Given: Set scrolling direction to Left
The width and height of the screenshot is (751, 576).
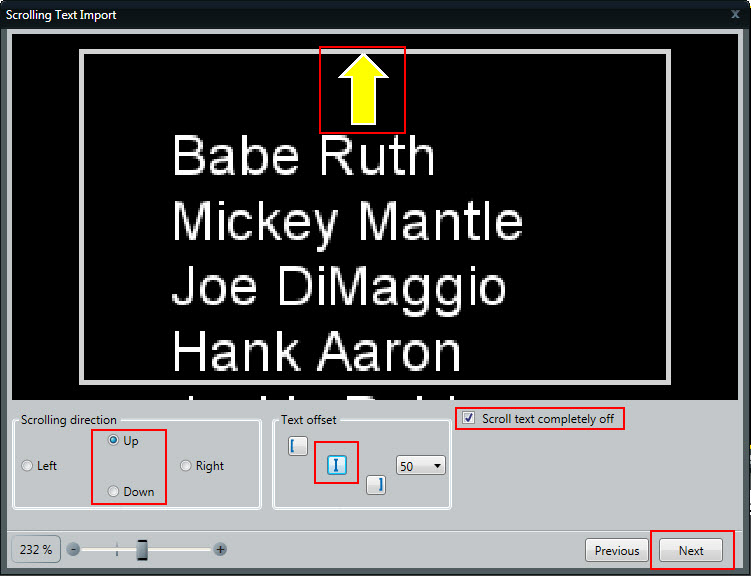Looking at the screenshot, I should (27, 466).
